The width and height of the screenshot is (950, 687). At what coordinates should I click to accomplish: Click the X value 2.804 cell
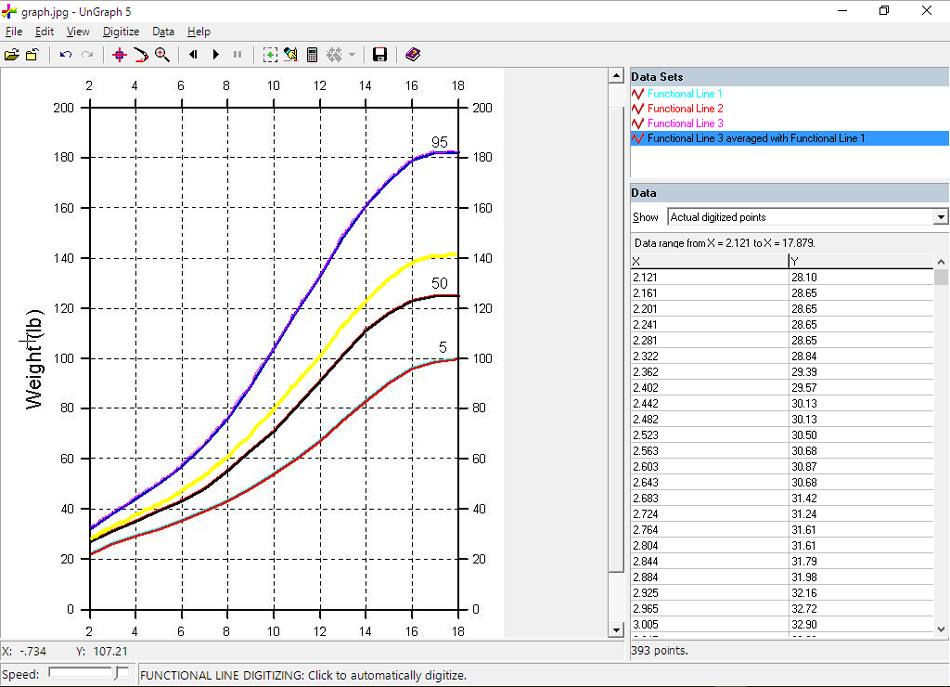[709, 545]
